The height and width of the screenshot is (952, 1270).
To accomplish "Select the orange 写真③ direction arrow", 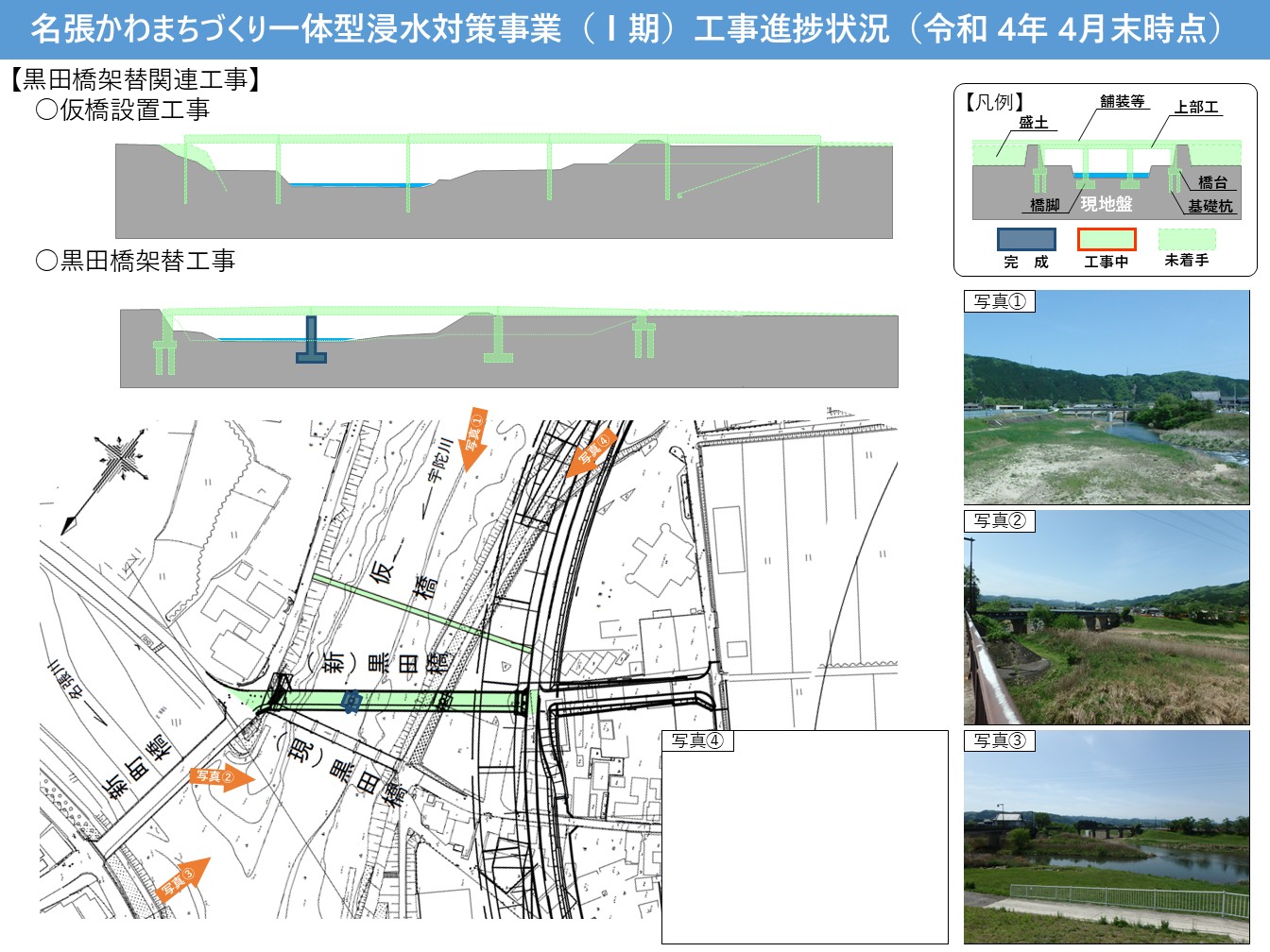I will (x=182, y=881).
